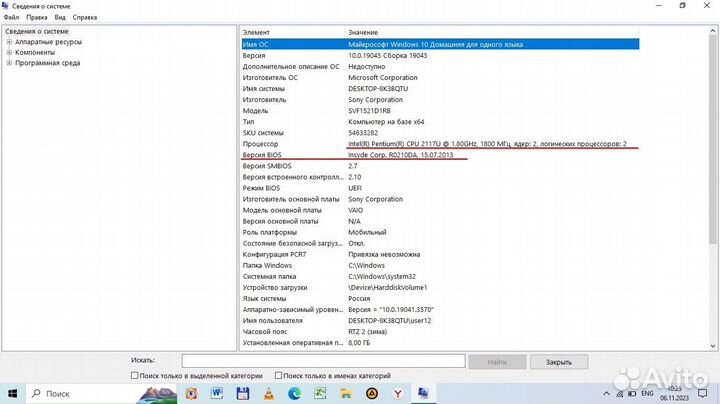Viewport: 720px width, 404px height.
Task: Select the 'Модель' row SVF1521D1RB
Action: [x=440, y=111]
